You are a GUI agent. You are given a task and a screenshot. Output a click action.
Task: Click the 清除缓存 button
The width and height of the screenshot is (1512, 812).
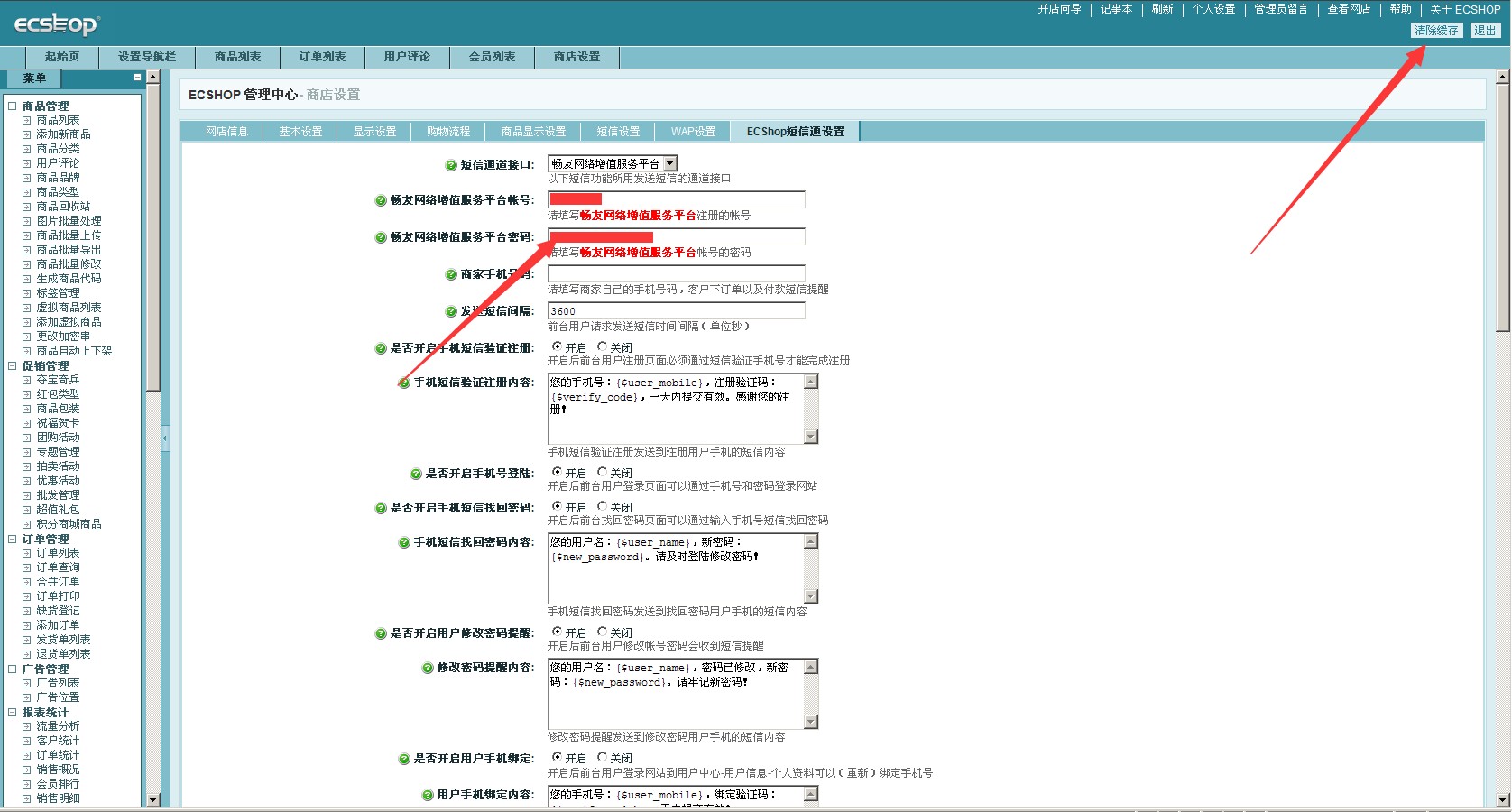click(x=1435, y=31)
